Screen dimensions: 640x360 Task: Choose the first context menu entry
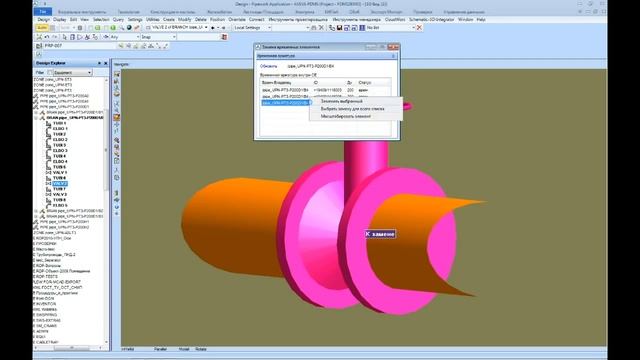[356, 101]
